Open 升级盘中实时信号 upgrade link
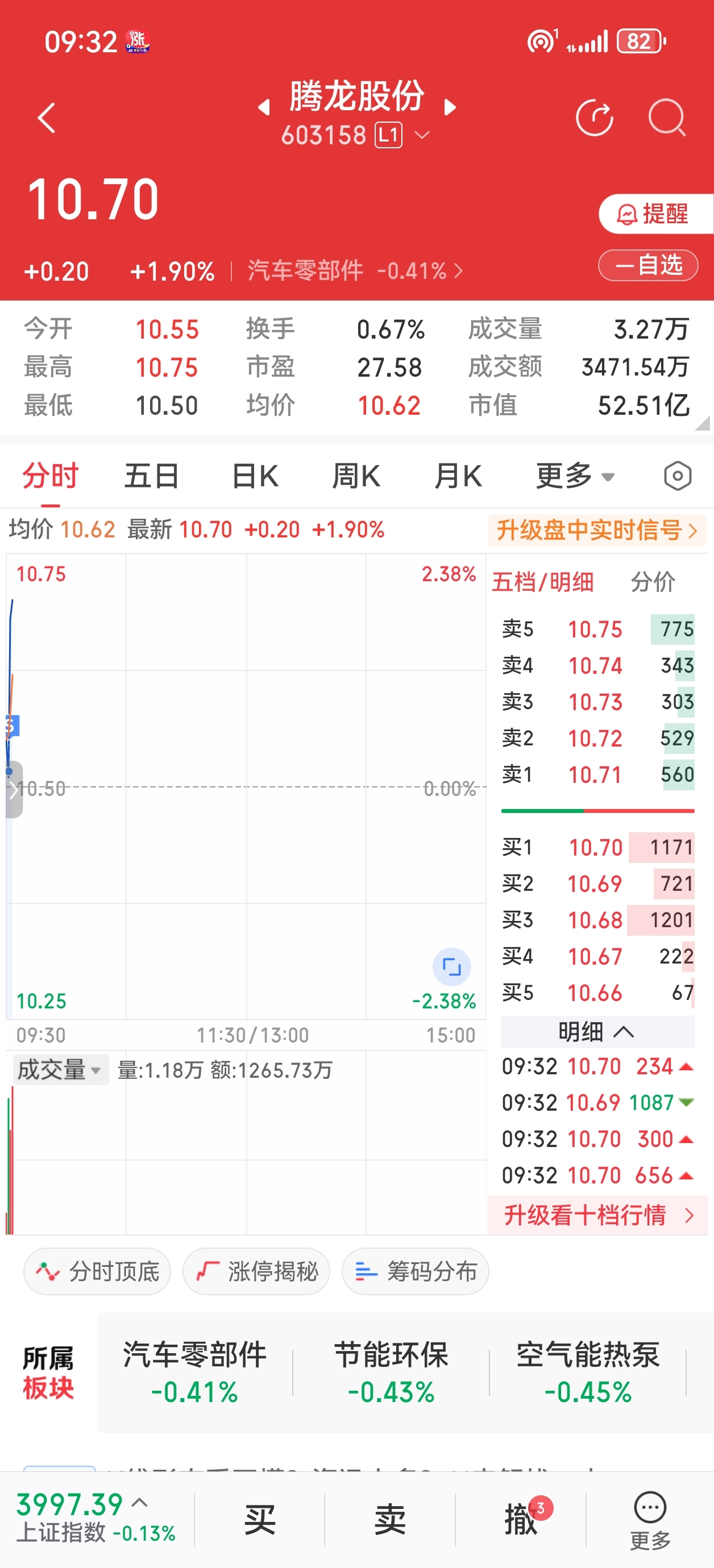This screenshot has height=1568, width=714. click(597, 530)
